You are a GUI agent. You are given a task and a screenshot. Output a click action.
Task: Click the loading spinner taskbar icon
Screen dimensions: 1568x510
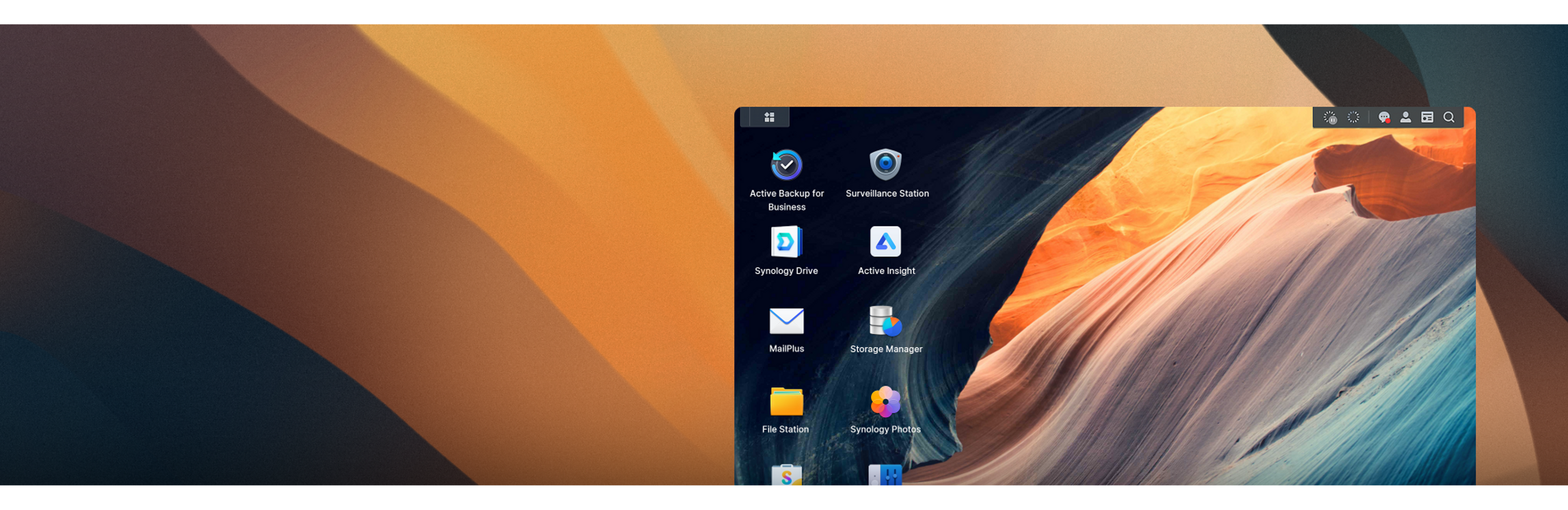coord(1353,117)
